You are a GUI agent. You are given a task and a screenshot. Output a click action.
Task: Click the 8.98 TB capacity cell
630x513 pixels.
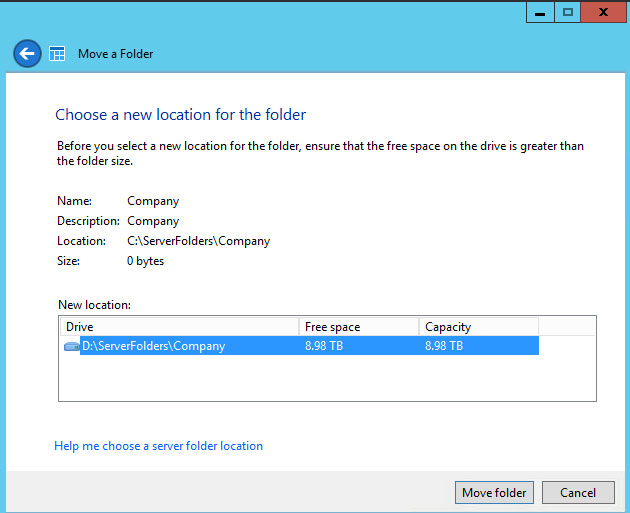[x=444, y=346]
